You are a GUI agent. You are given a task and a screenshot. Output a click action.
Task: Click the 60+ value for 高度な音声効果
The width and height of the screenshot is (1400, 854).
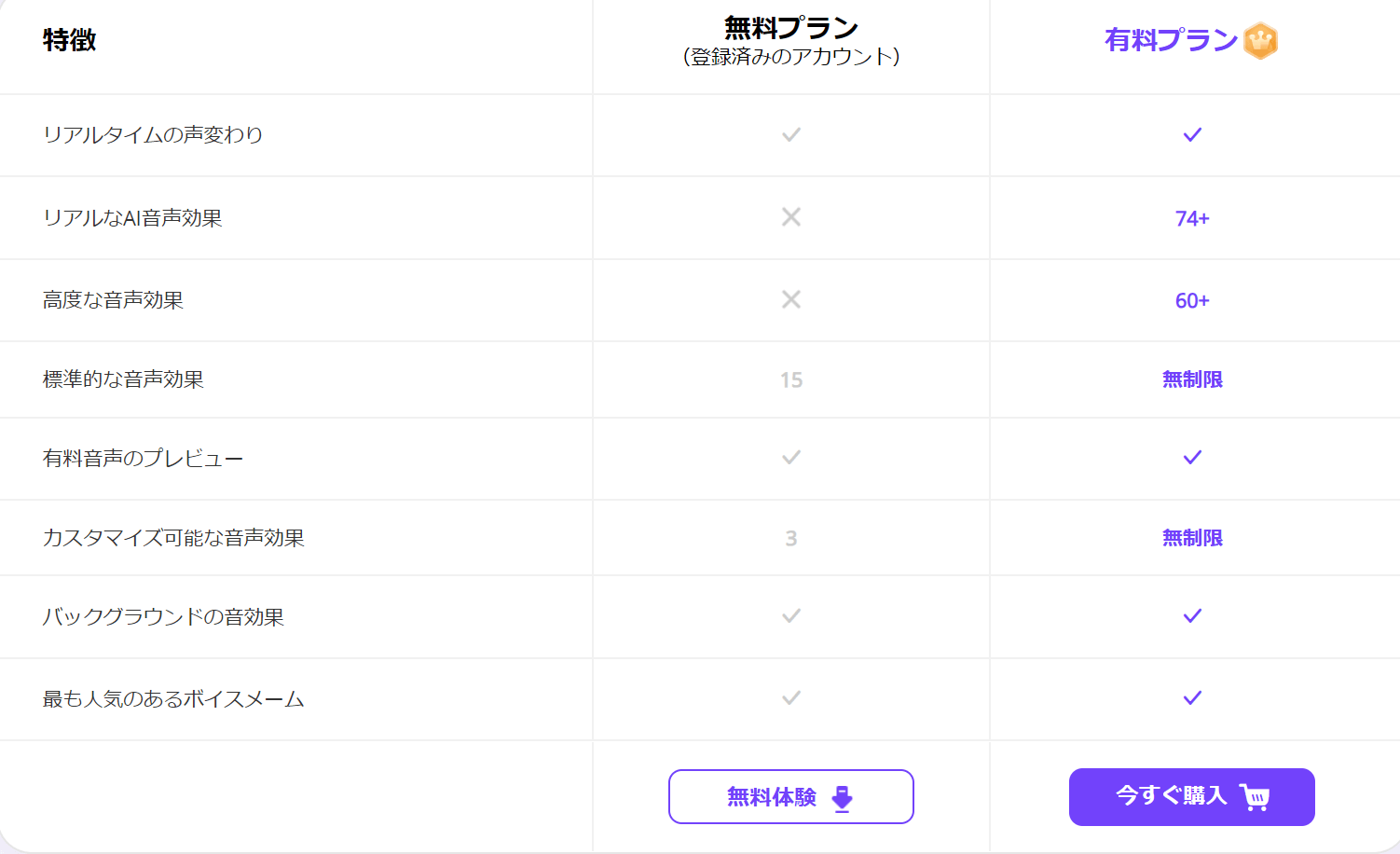1192,300
